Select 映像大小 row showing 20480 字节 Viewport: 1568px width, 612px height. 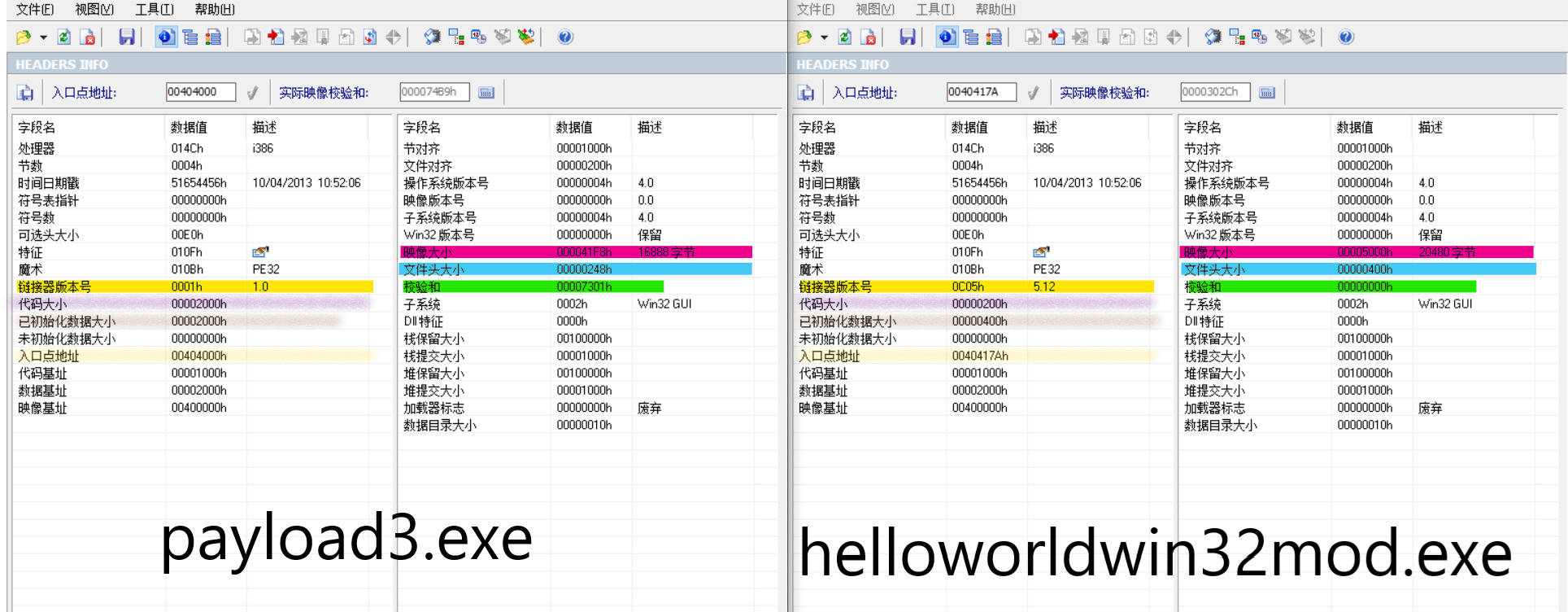1357,252
